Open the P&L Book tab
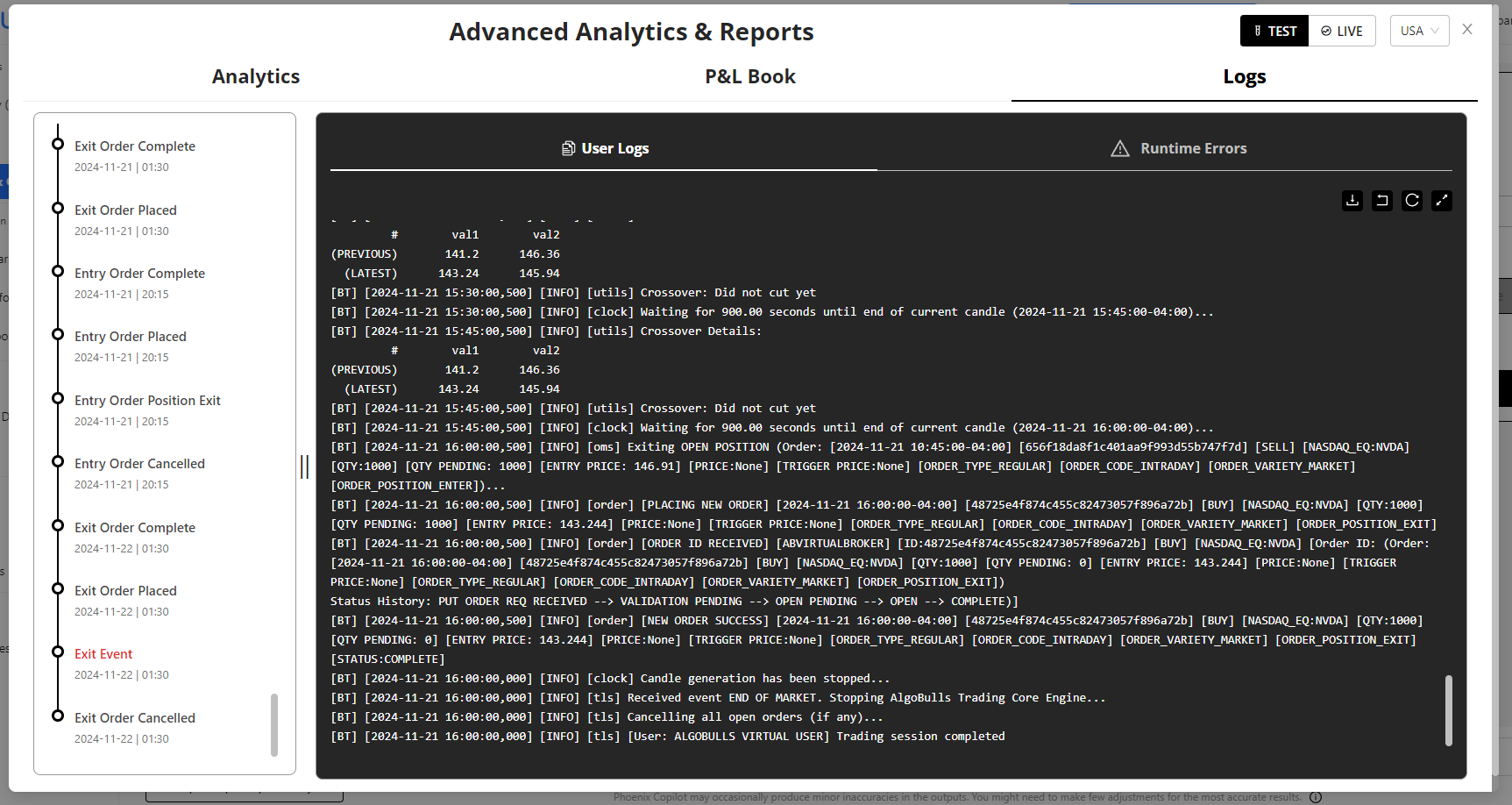The height and width of the screenshot is (805, 1512). tap(750, 76)
